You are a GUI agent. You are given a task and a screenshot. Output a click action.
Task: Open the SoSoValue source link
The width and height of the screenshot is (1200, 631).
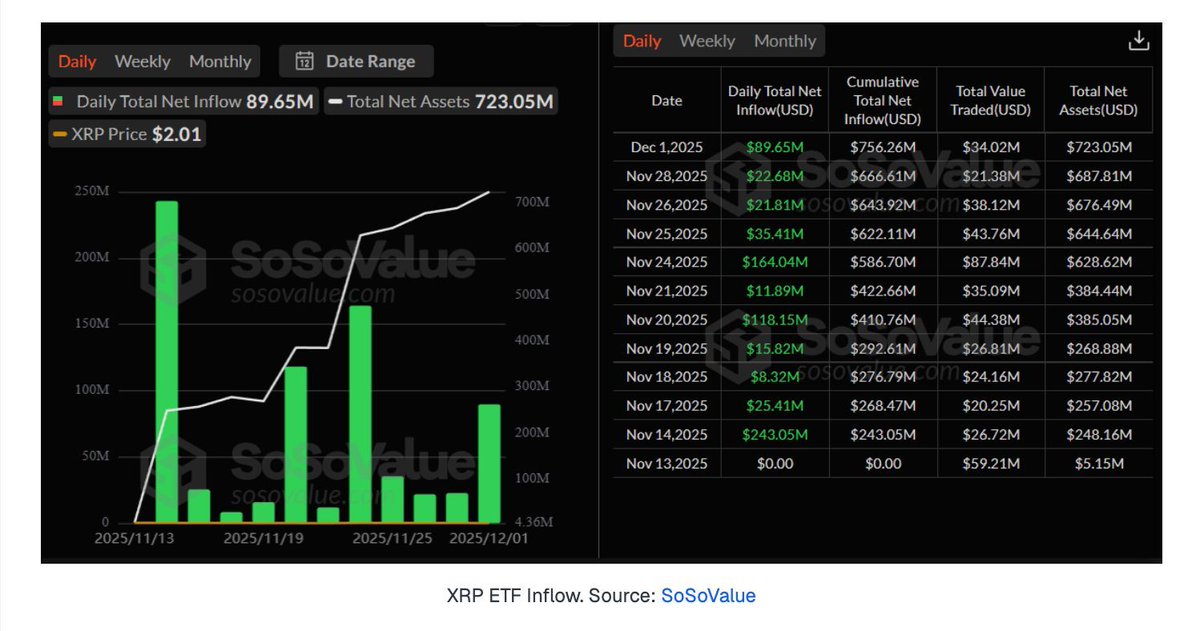click(708, 596)
